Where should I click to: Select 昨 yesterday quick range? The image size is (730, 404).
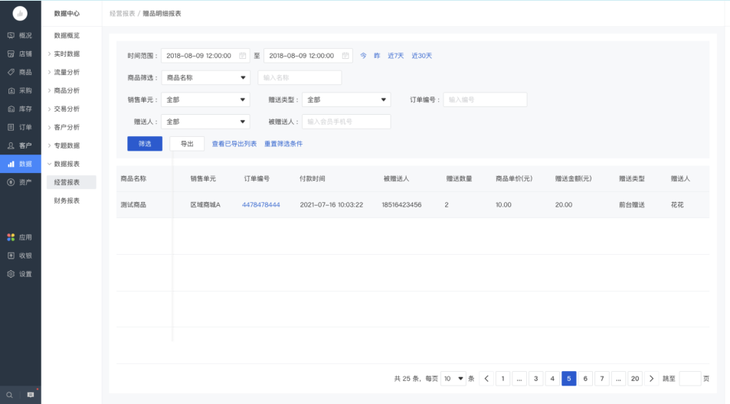(377, 55)
